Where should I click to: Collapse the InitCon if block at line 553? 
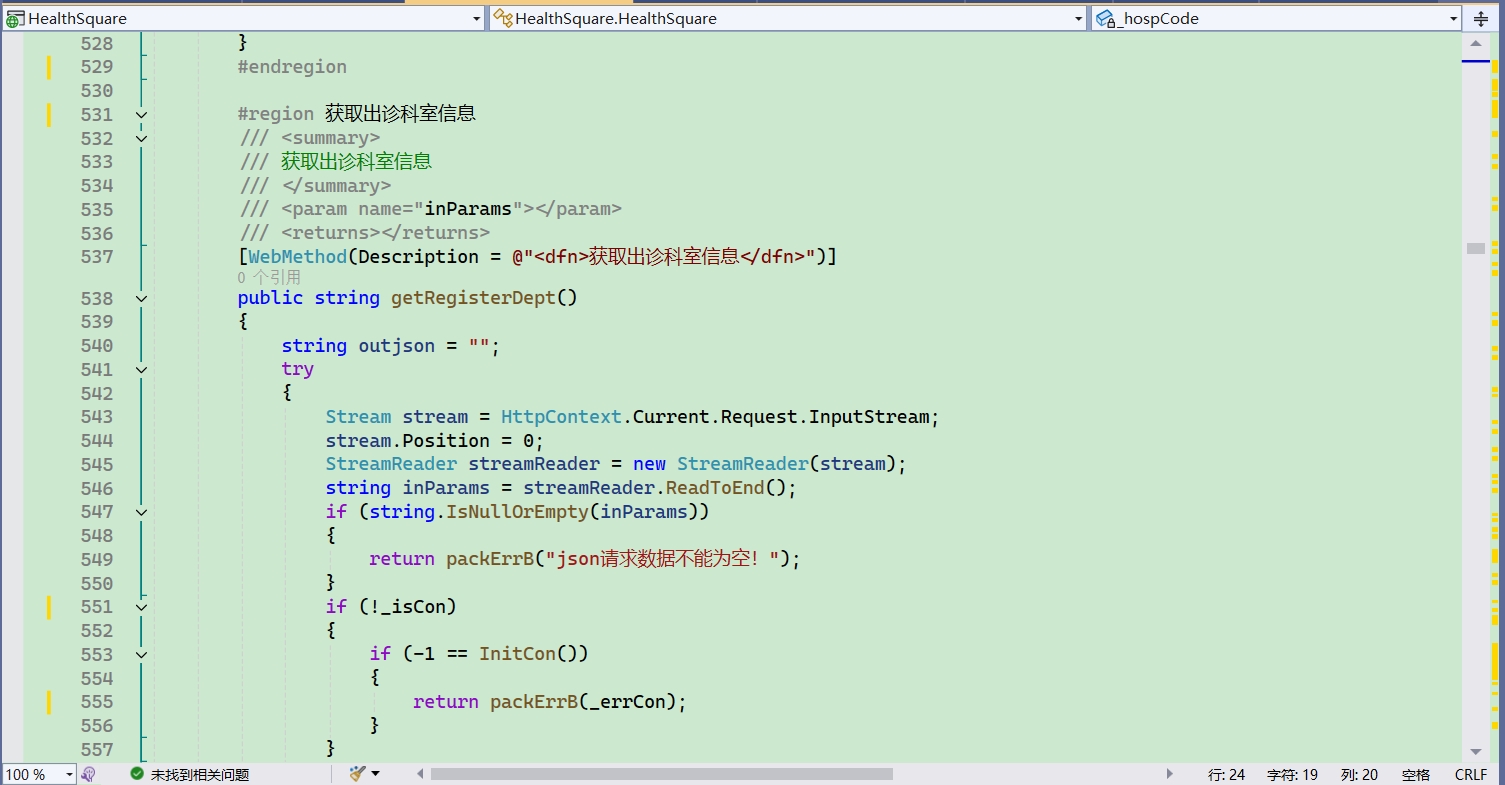tap(141, 654)
